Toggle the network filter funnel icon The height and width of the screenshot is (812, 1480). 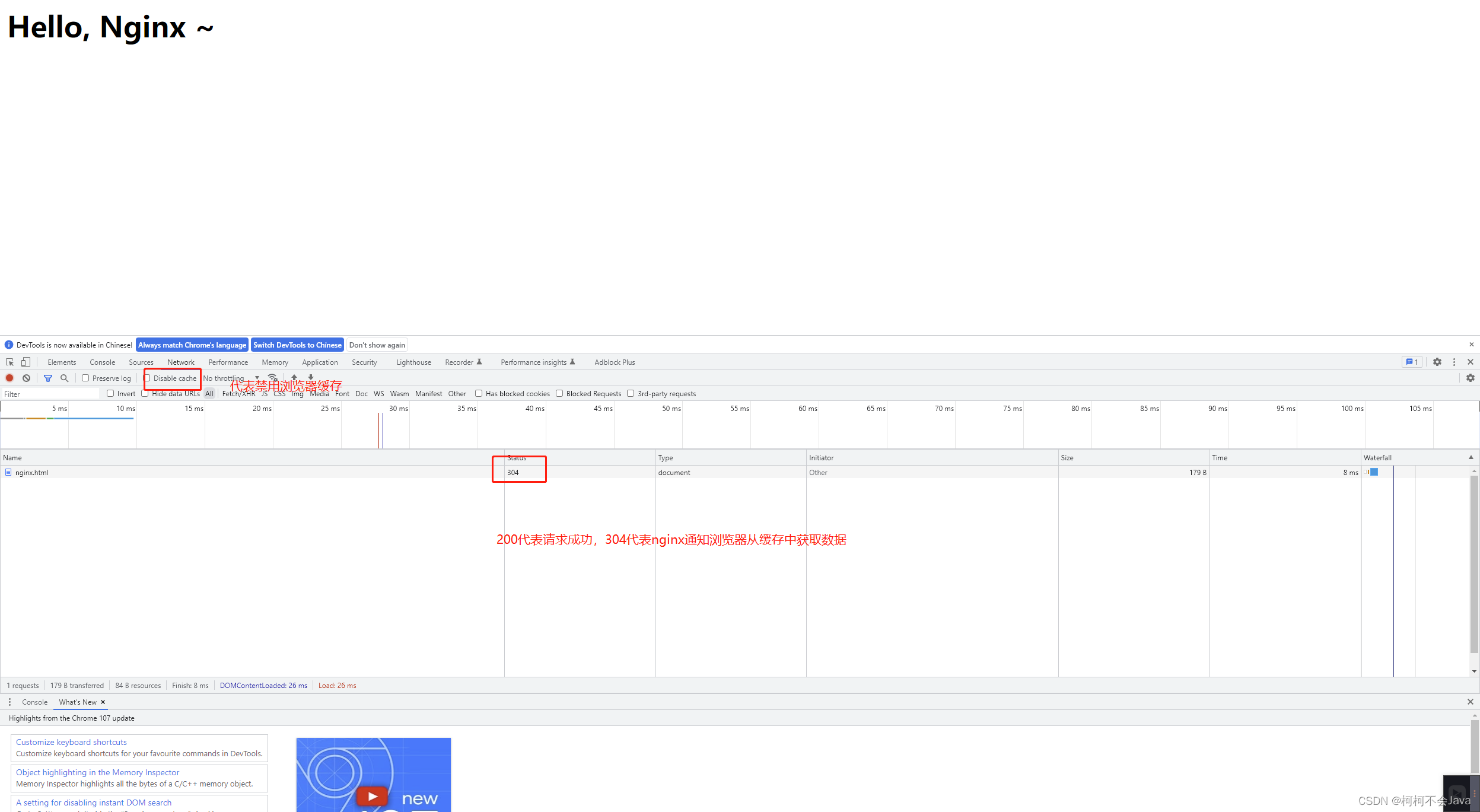coord(48,378)
